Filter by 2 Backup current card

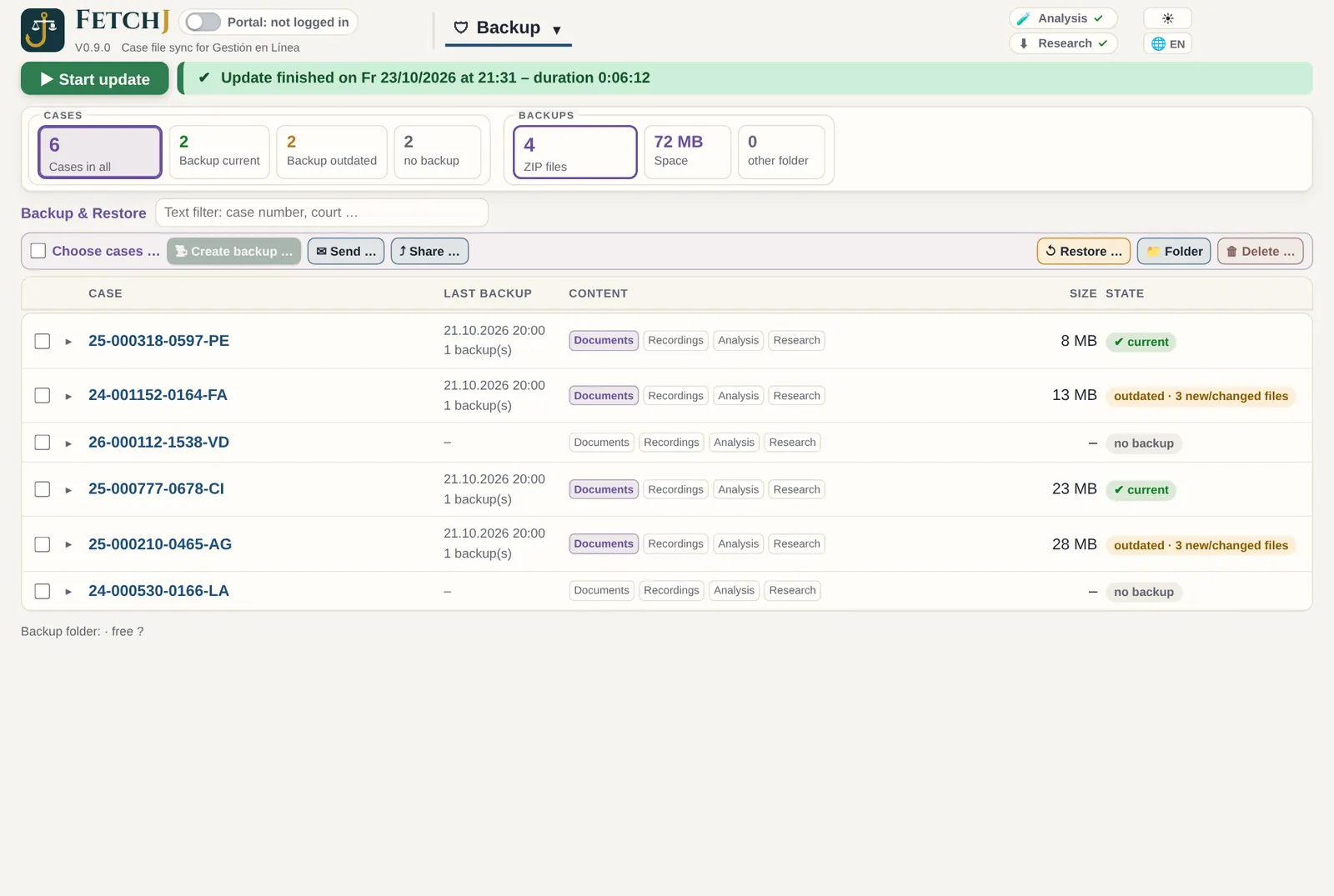click(219, 152)
